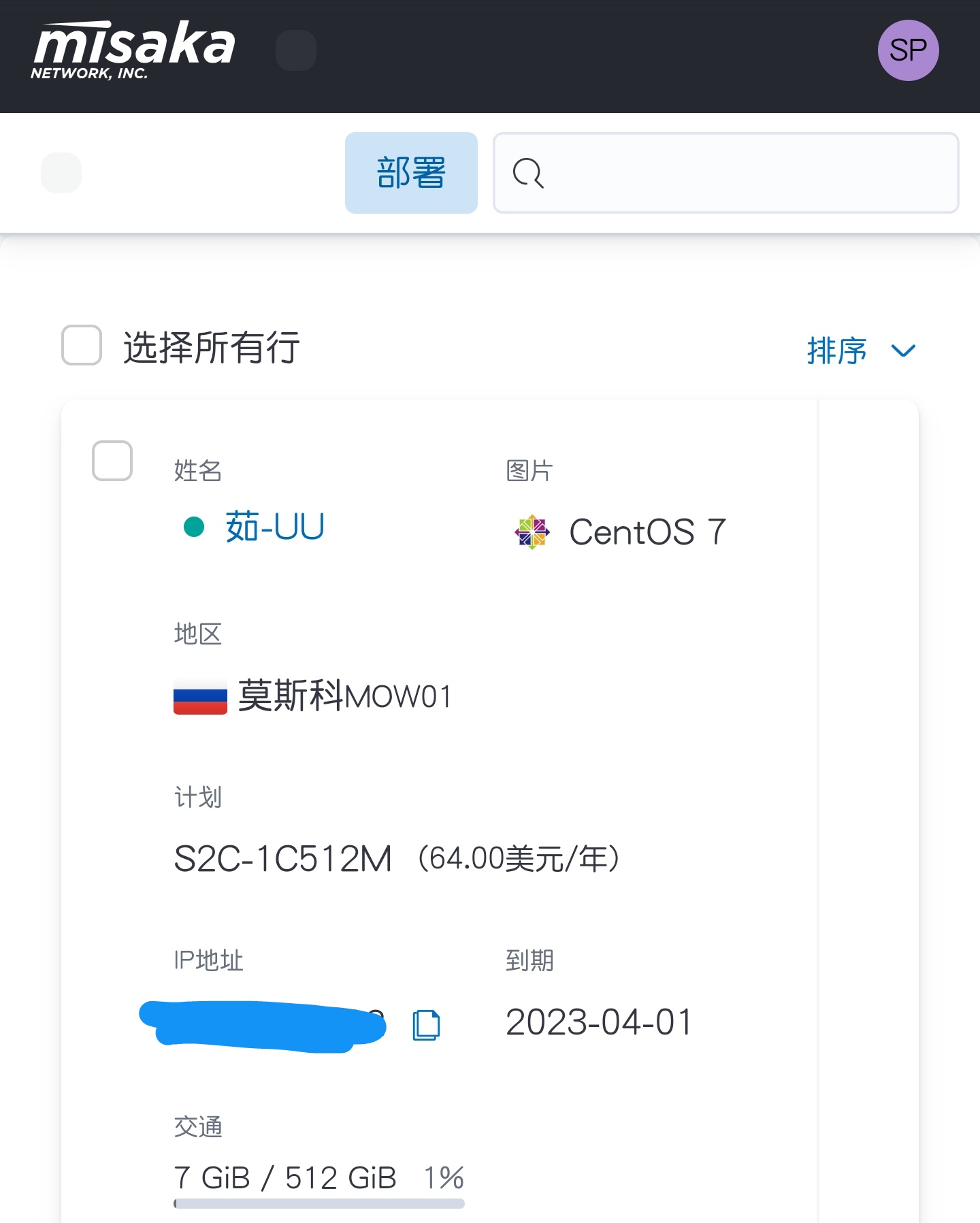Click the Russian flag icon
This screenshot has height=1223, width=980.
(200, 696)
